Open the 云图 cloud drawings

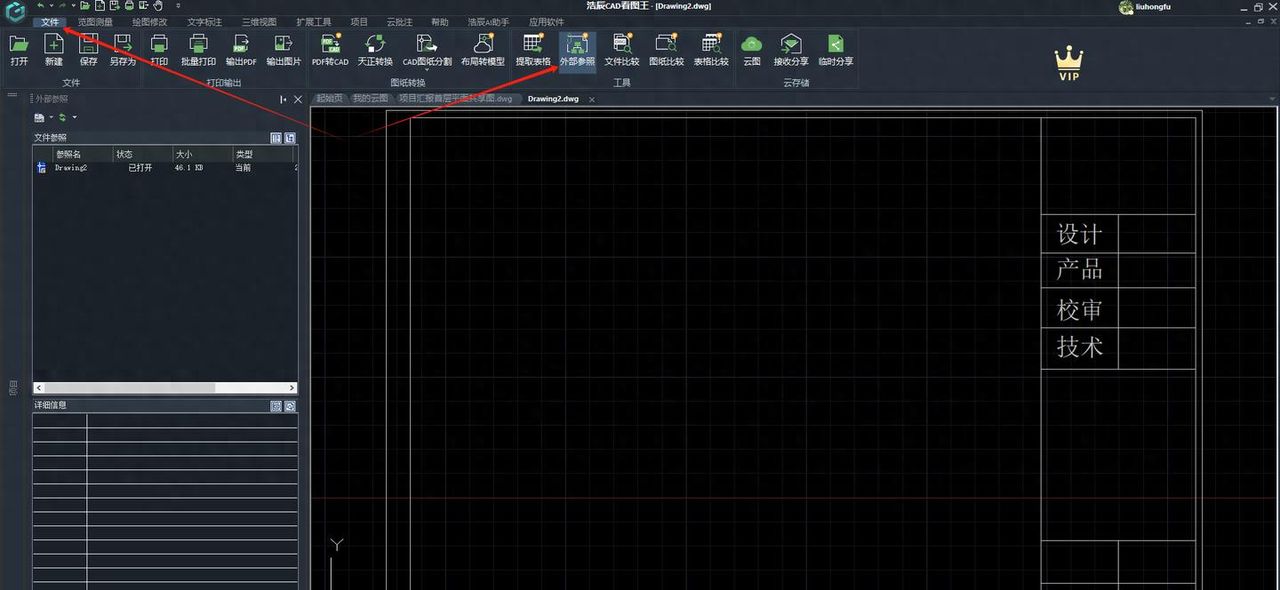click(x=752, y=49)
